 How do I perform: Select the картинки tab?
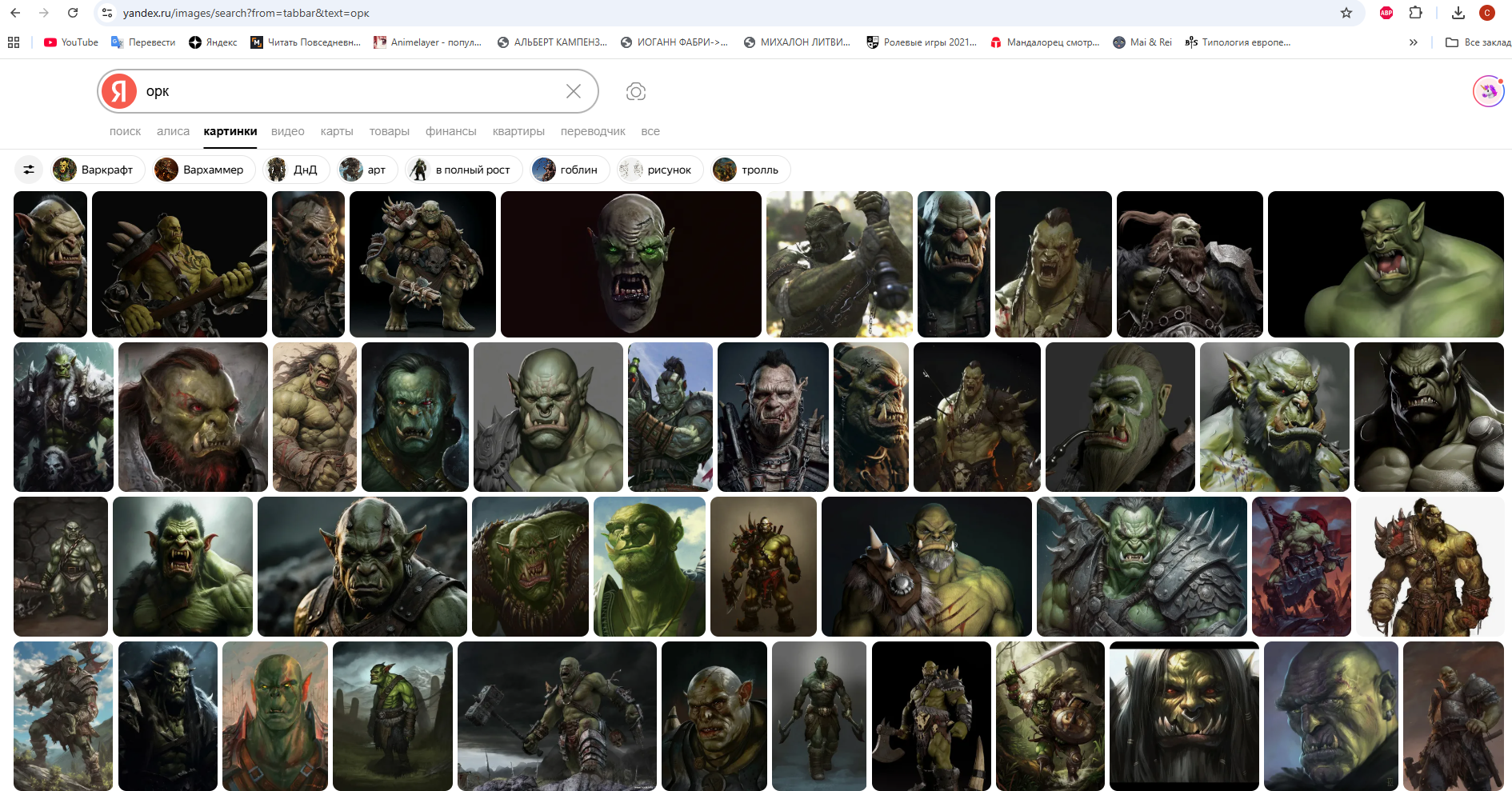click(230, 131)
